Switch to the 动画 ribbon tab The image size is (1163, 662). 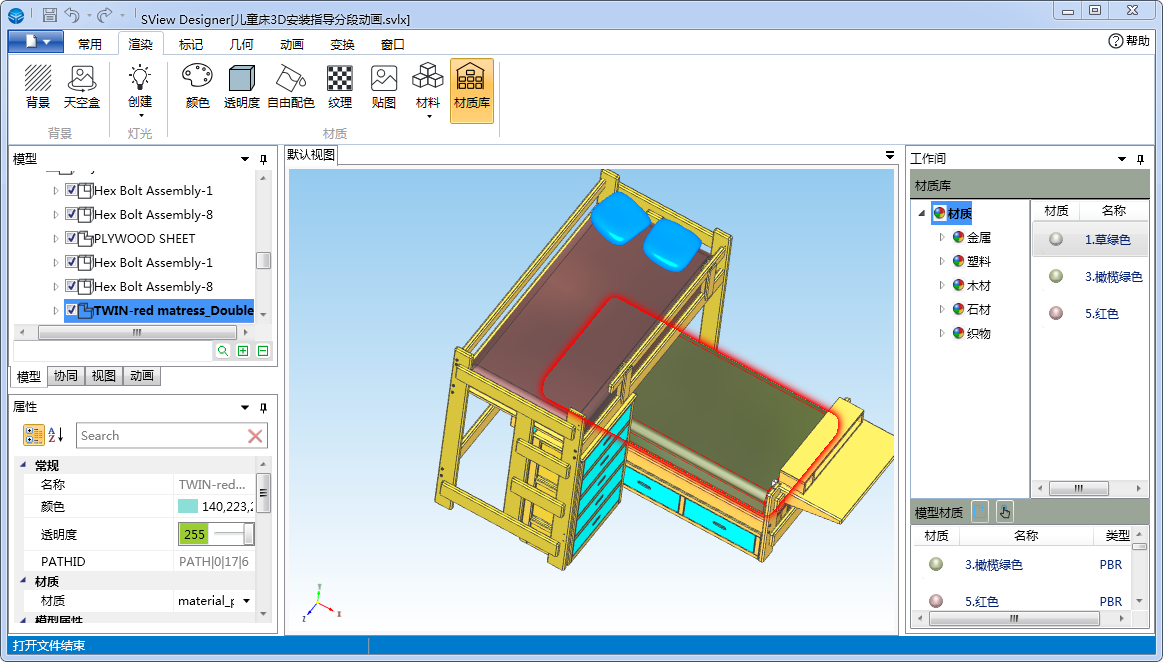pyautogui.click(x=291, y=44)
